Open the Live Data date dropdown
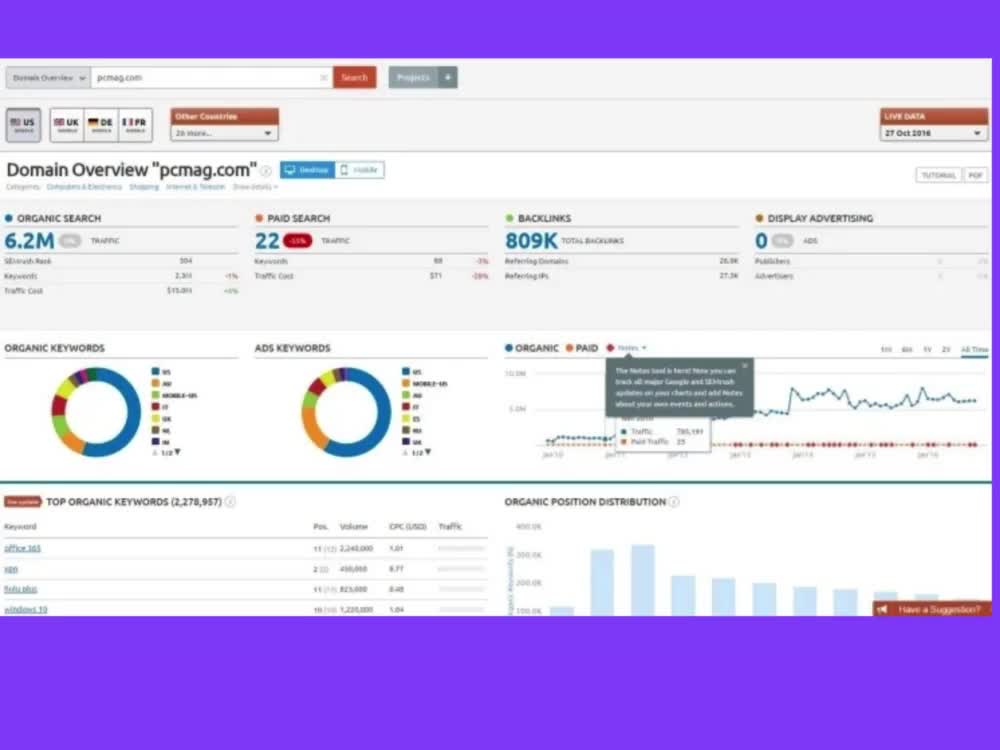Image resolution: width=1000 pixels, height=750 pixels. tap(934, 133)
